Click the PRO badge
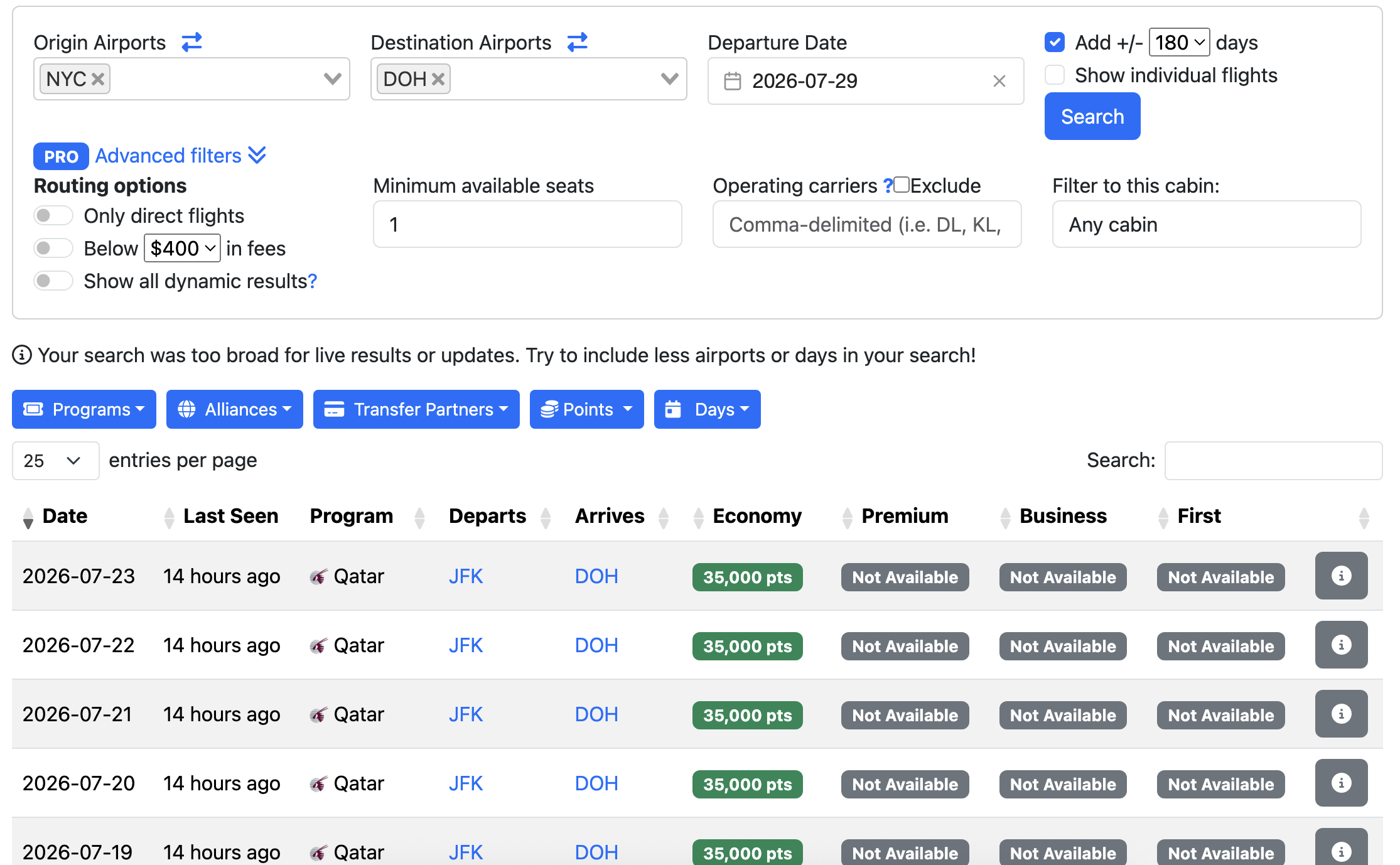 click(x=61, y=156)
